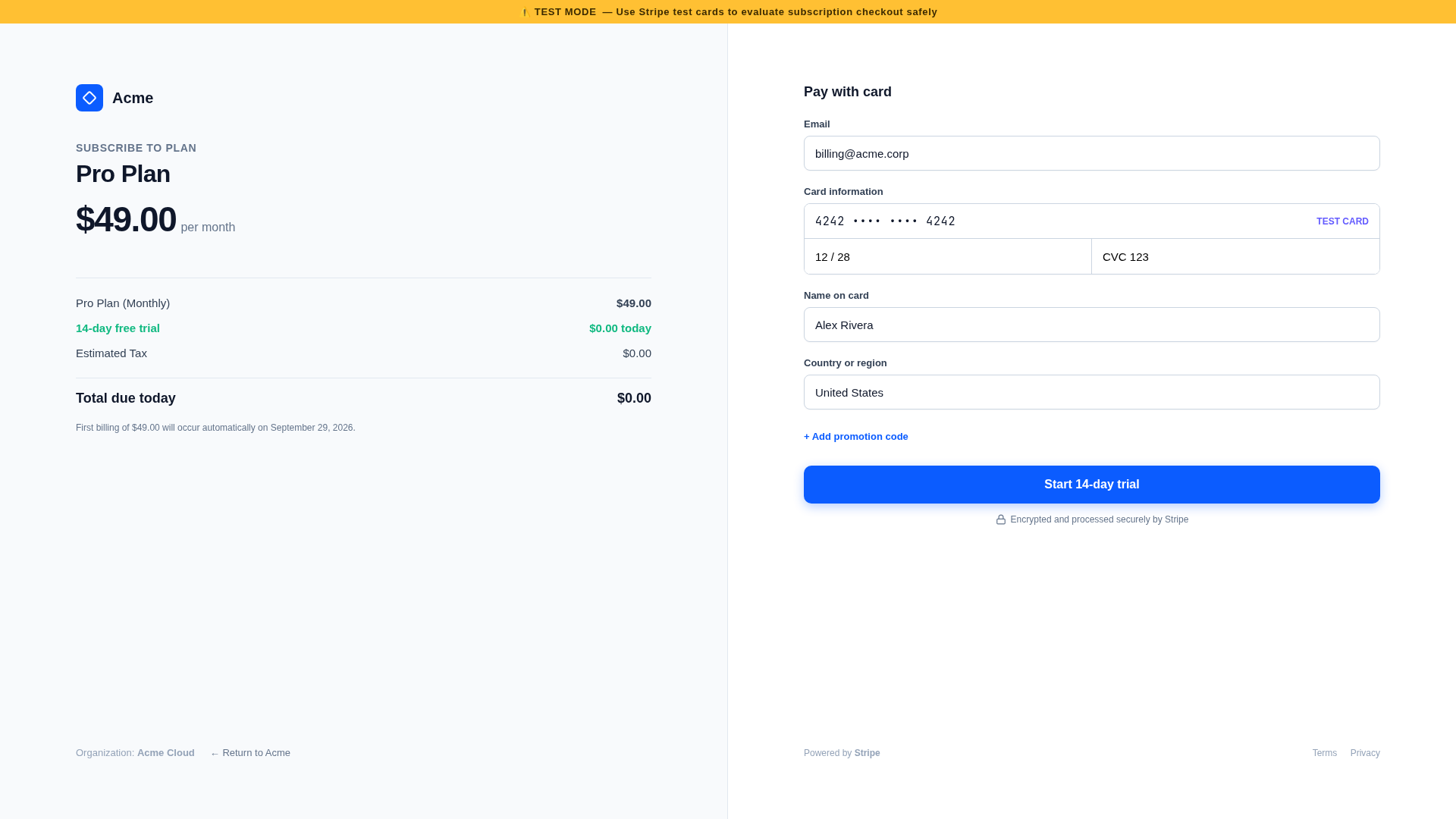Click the Encrypted and processed securely text

tap(1099, 519)
